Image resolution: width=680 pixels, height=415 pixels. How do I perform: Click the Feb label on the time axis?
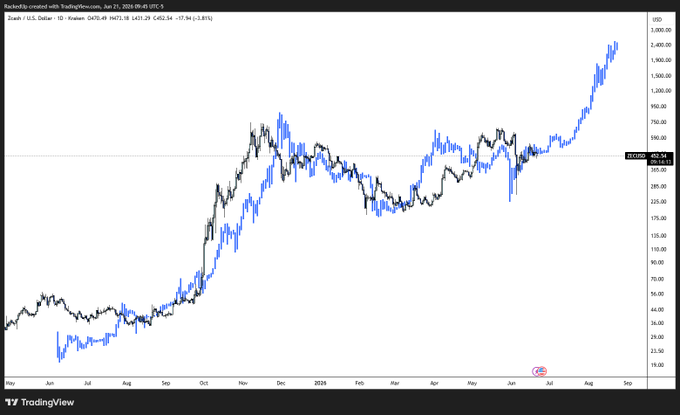359,383
